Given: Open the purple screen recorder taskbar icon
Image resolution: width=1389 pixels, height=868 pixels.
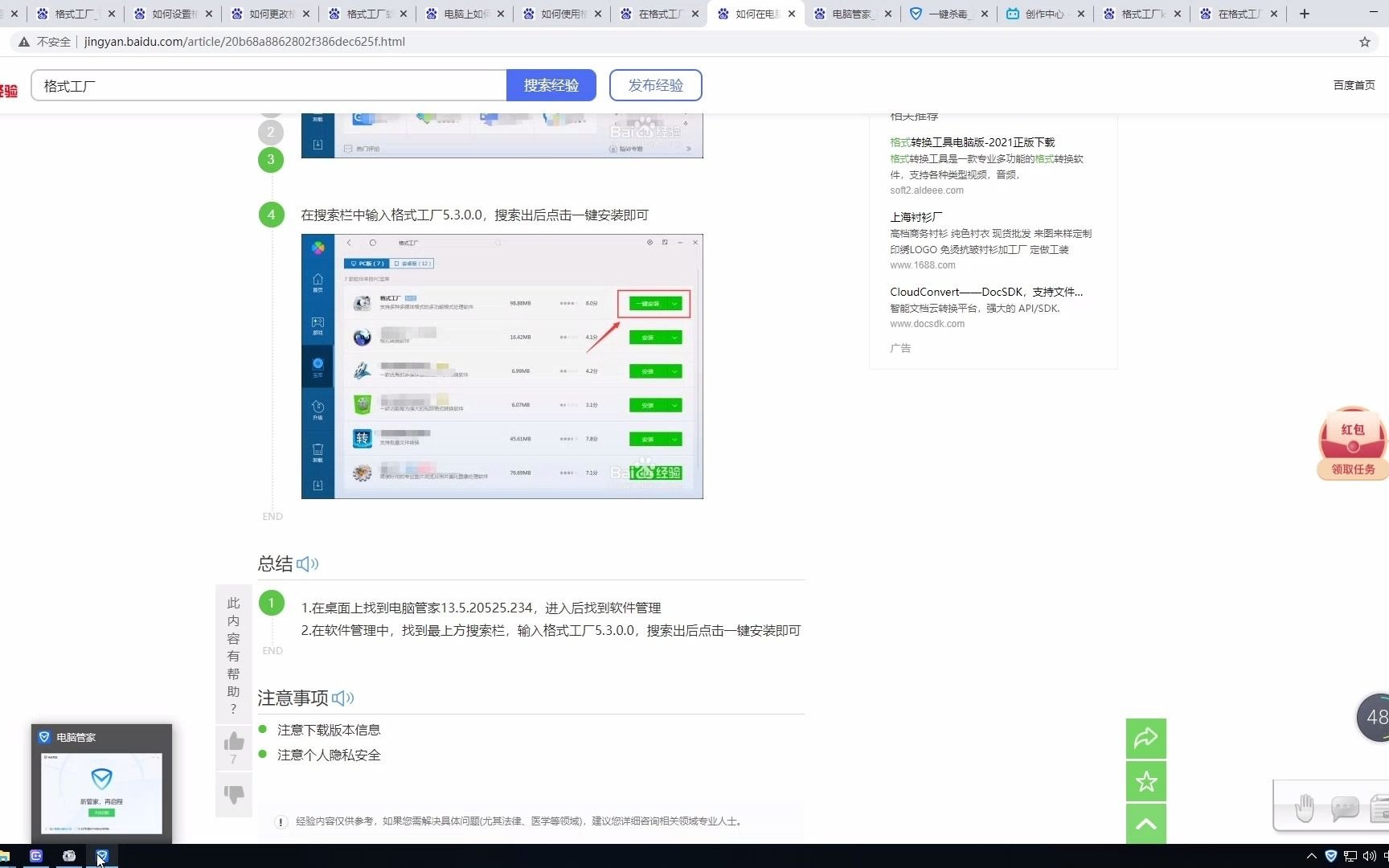Looking at the screenshot, I should tap(36, 856).
